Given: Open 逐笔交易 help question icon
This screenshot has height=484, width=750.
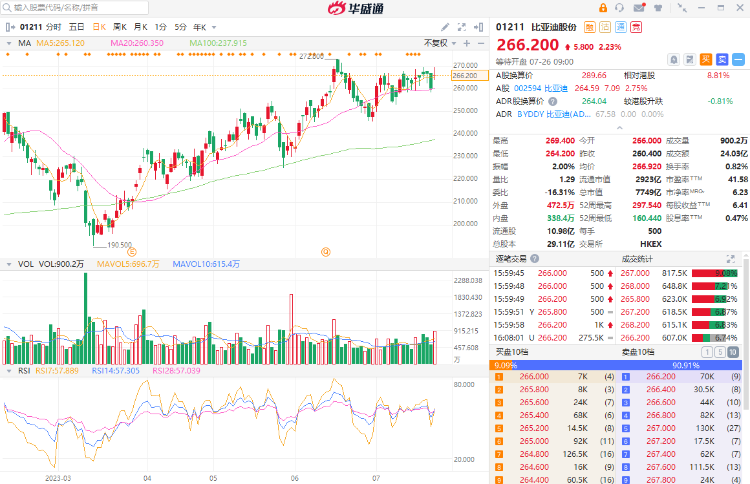Looking at the screenshot, I should [x=534, y=258].
